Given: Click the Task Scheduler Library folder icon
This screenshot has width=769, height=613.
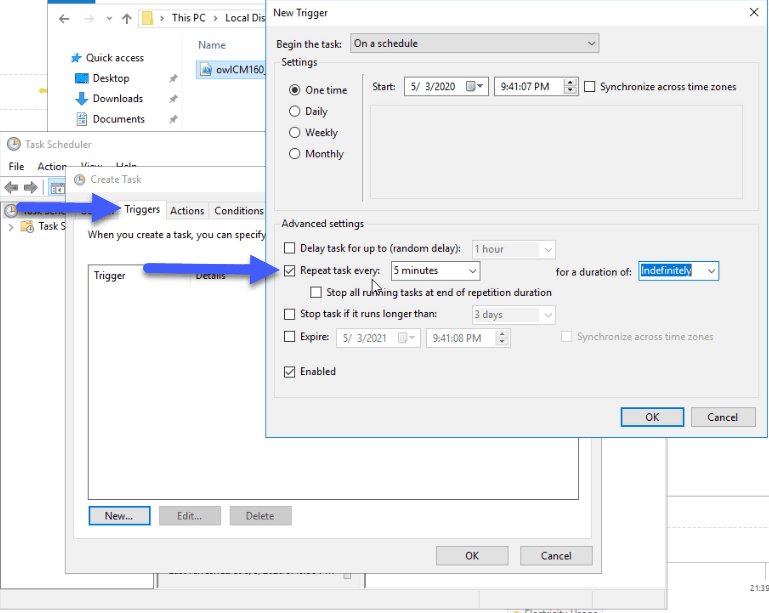Looking at the screenshot, I should click(x=27, y=227).
